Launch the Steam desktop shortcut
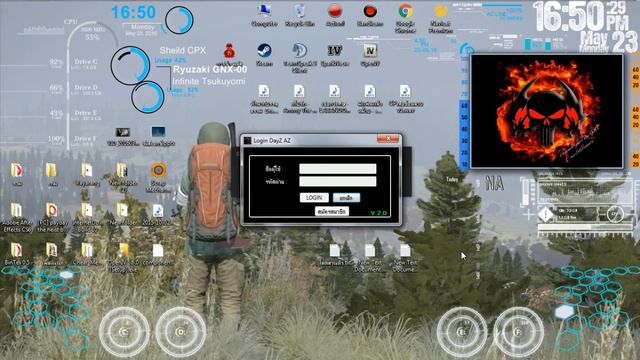640x360 pixels. (264, 56)
